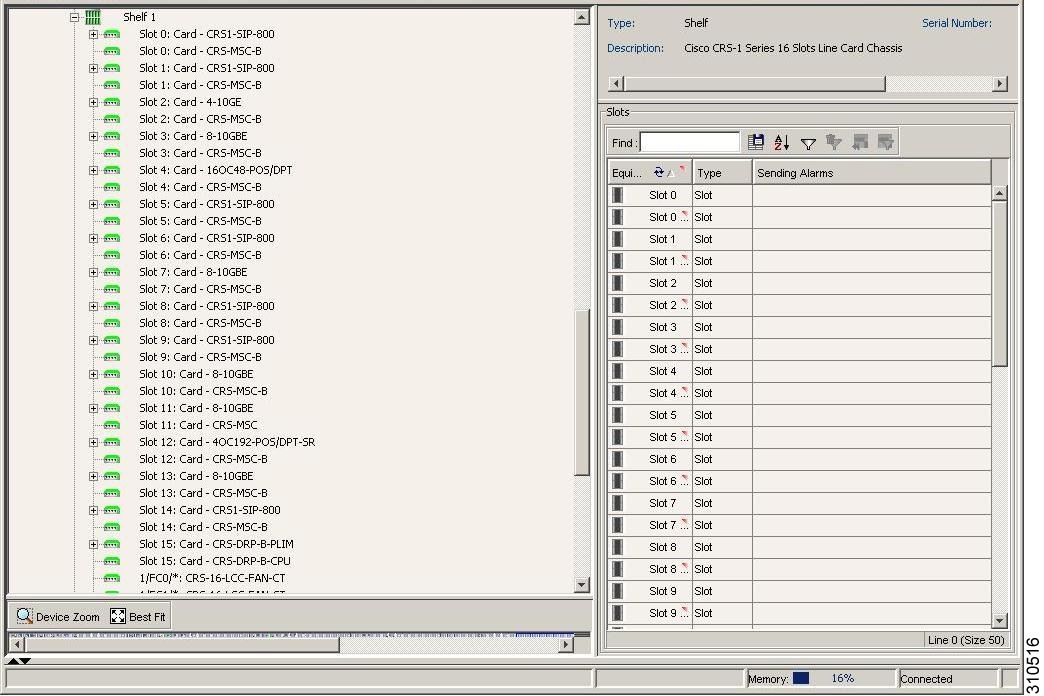Select Slot 5 row in Slots table

coord(662,415)
